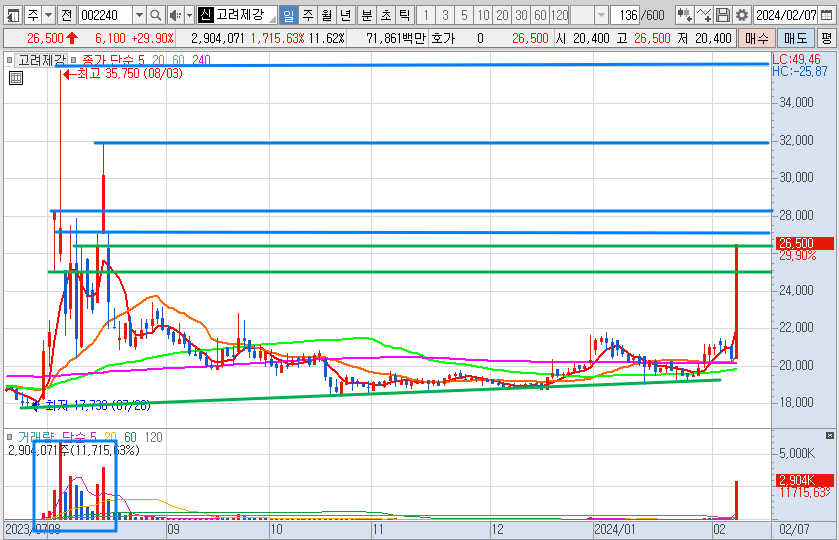Expand the stock code history dropdown
The image size is (839, 540).
coord(139,15)
